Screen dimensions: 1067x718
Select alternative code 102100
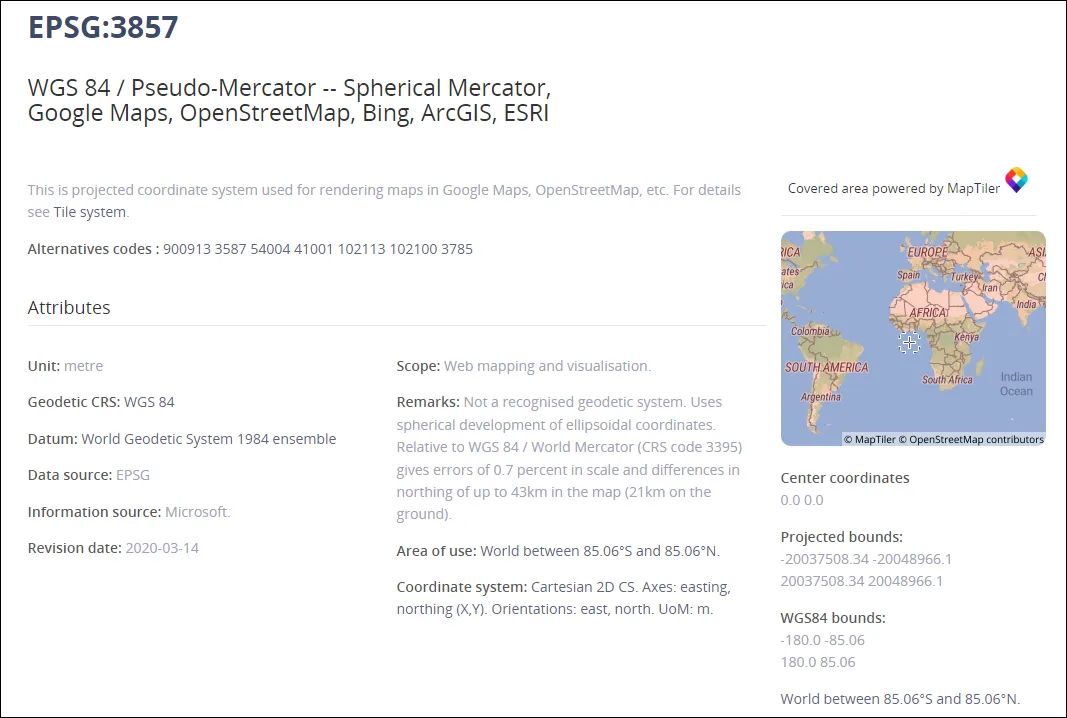click(x=413, y=249)
